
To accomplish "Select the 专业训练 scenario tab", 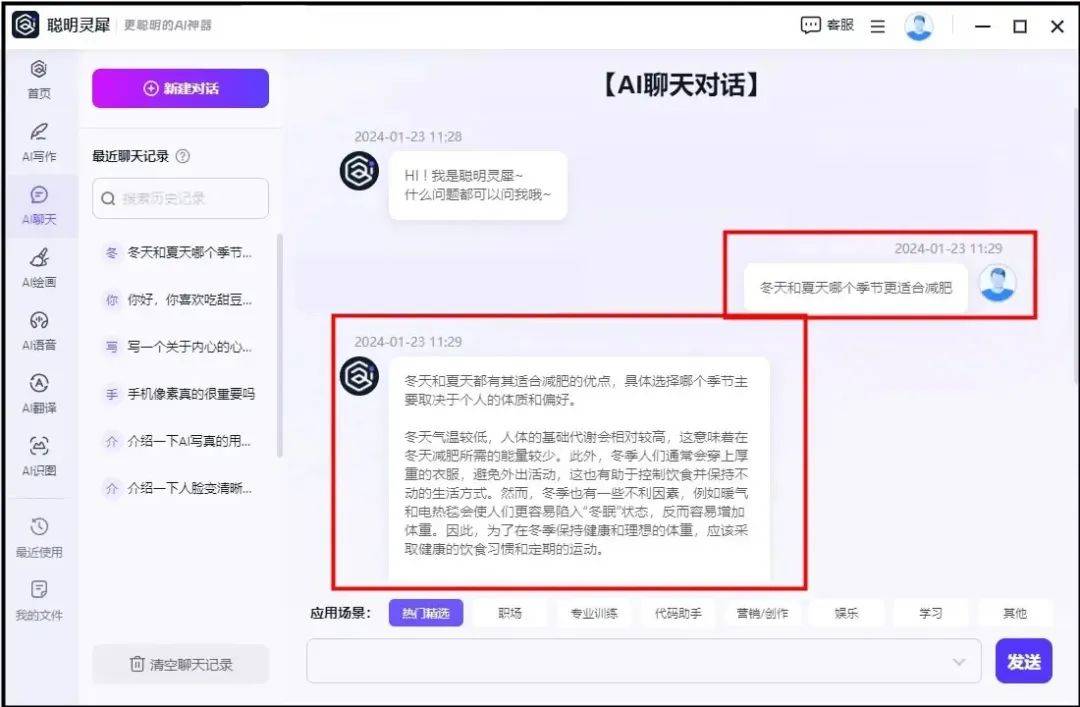I will coord(594,613).
